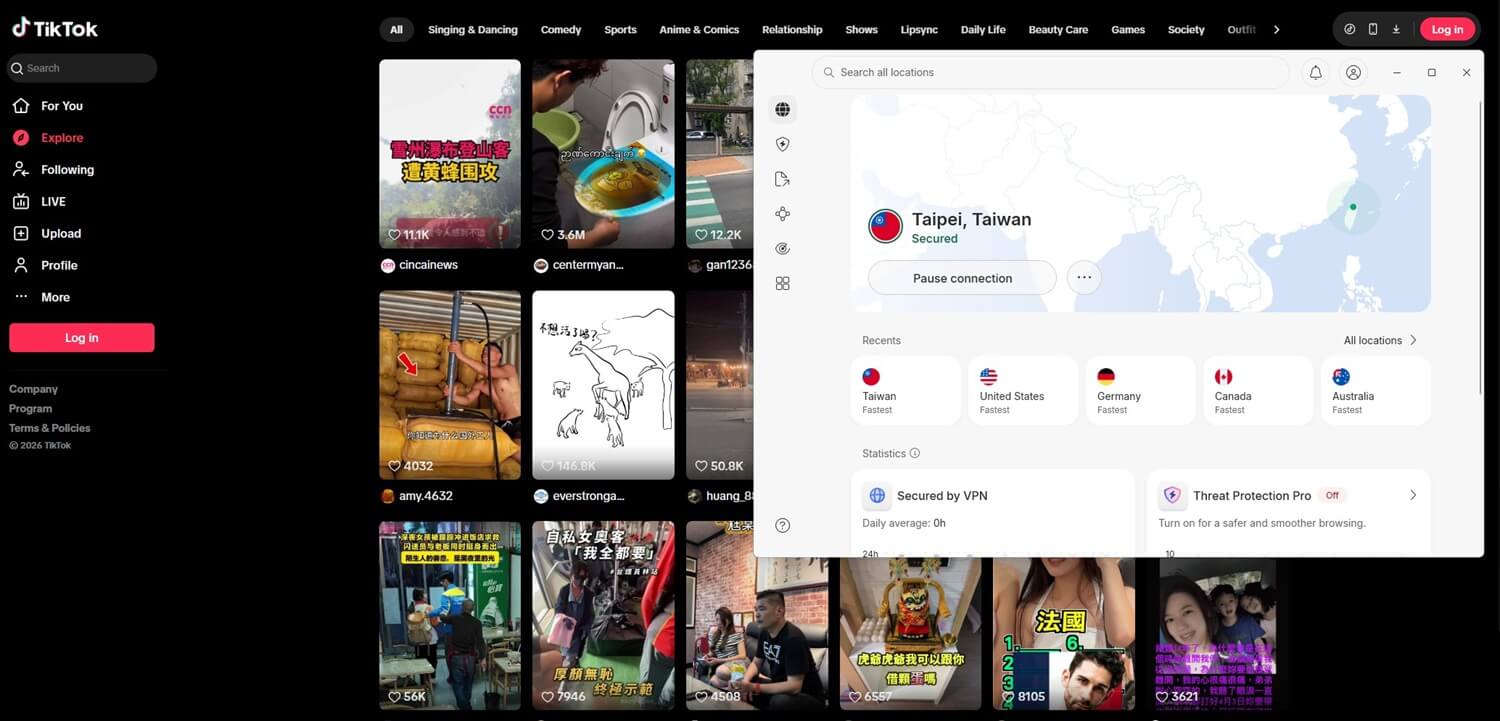Click the TikTok download app icon in top bar
The image size is (1500, 721).
pos(1396,29)
